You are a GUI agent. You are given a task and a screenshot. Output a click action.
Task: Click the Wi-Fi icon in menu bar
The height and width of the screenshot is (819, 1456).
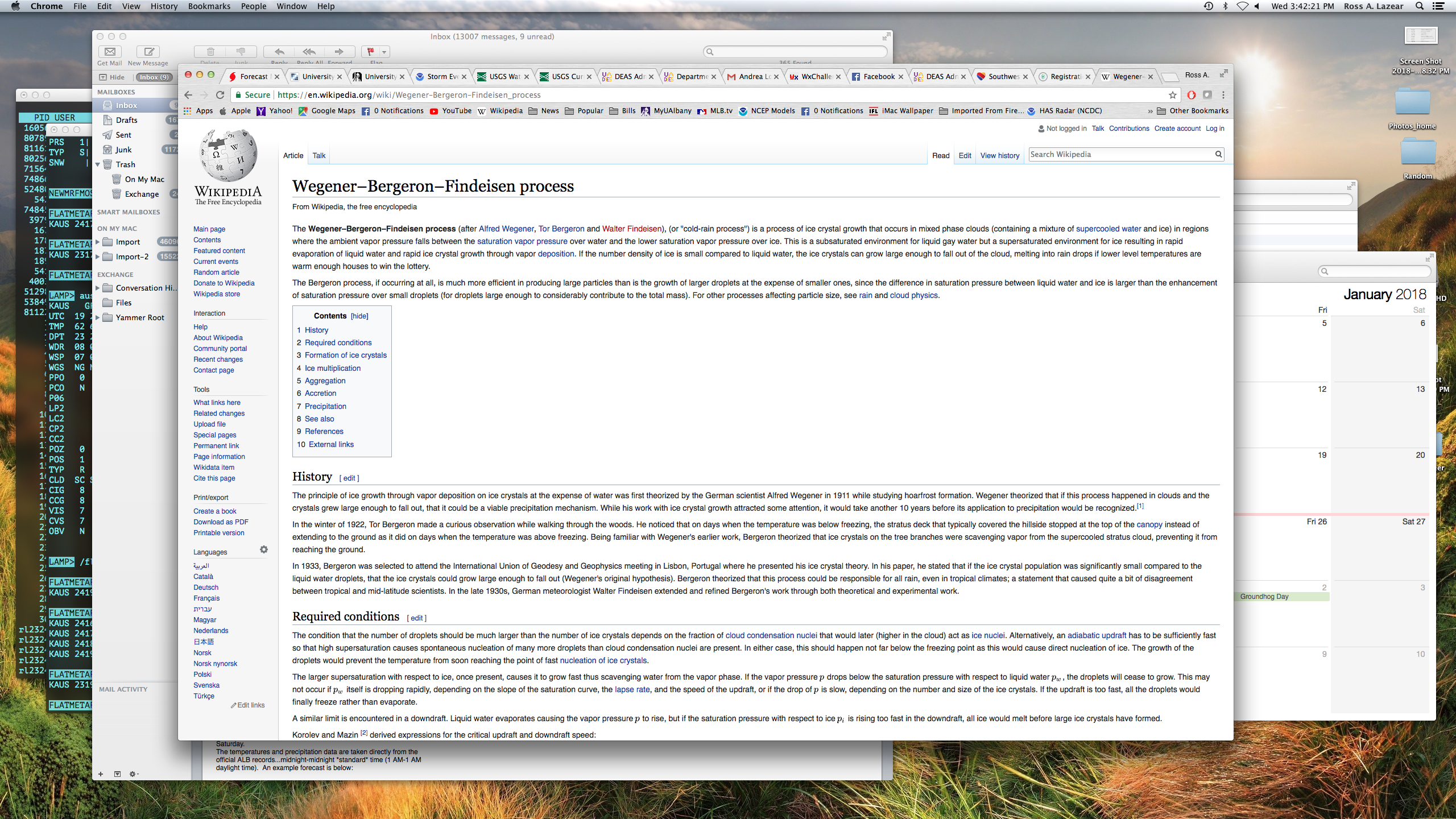coord(1242,6)
